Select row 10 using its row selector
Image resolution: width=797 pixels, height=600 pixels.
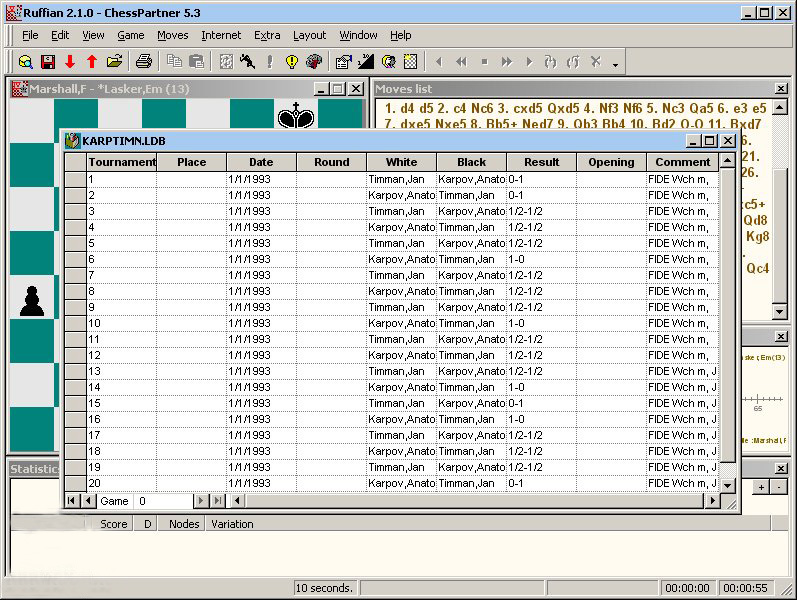(x=75, y=323)
